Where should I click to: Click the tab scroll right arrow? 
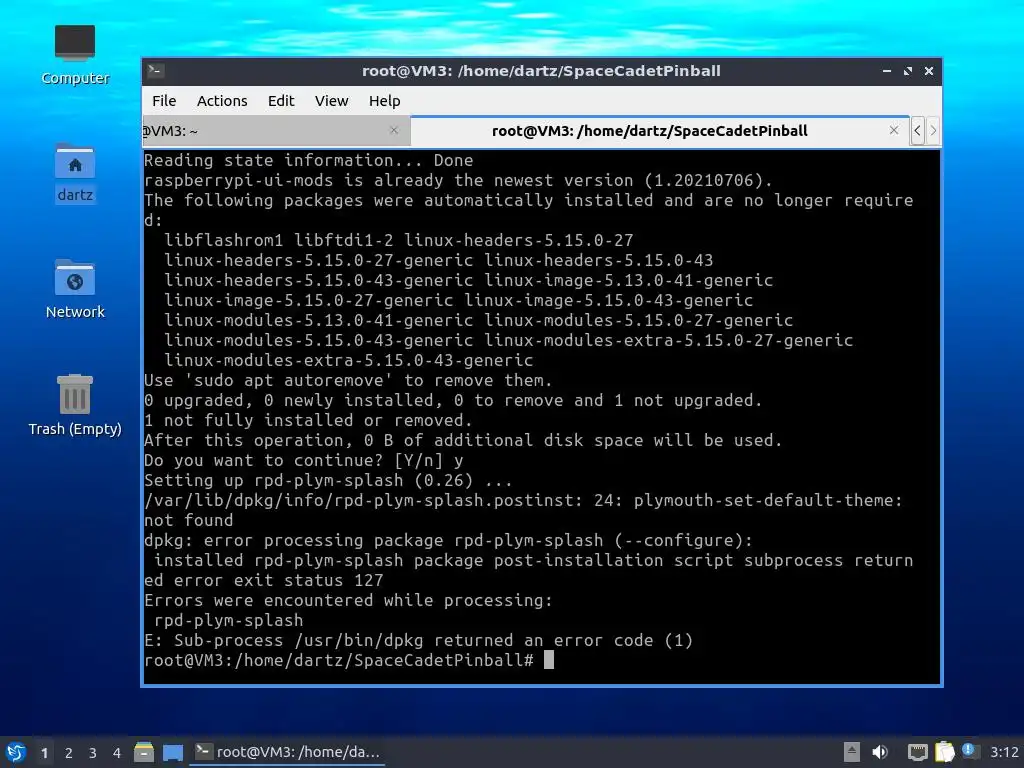click(x=933, y=131)
